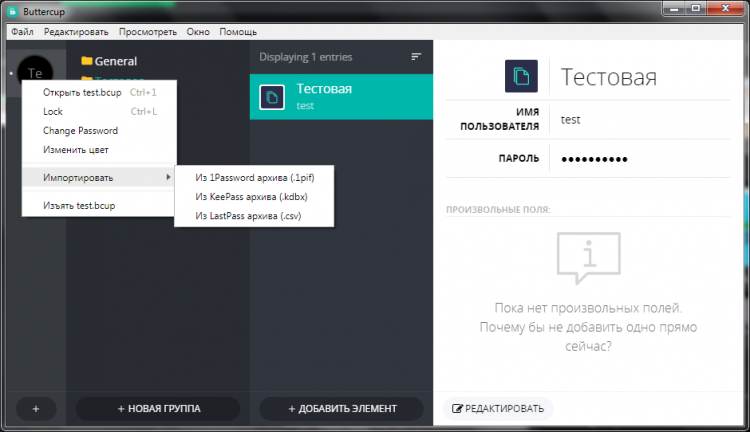Choose Change Password option

(x=99, y=131)
